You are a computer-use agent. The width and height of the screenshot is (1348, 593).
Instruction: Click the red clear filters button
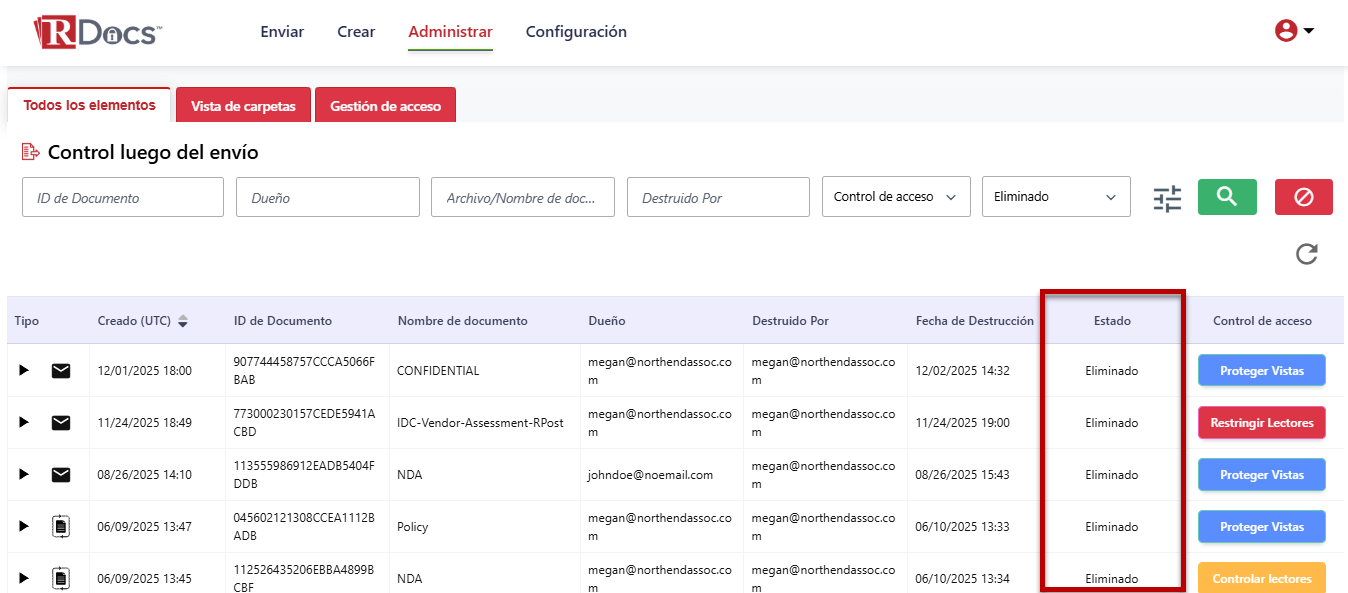coord(1303,197)
